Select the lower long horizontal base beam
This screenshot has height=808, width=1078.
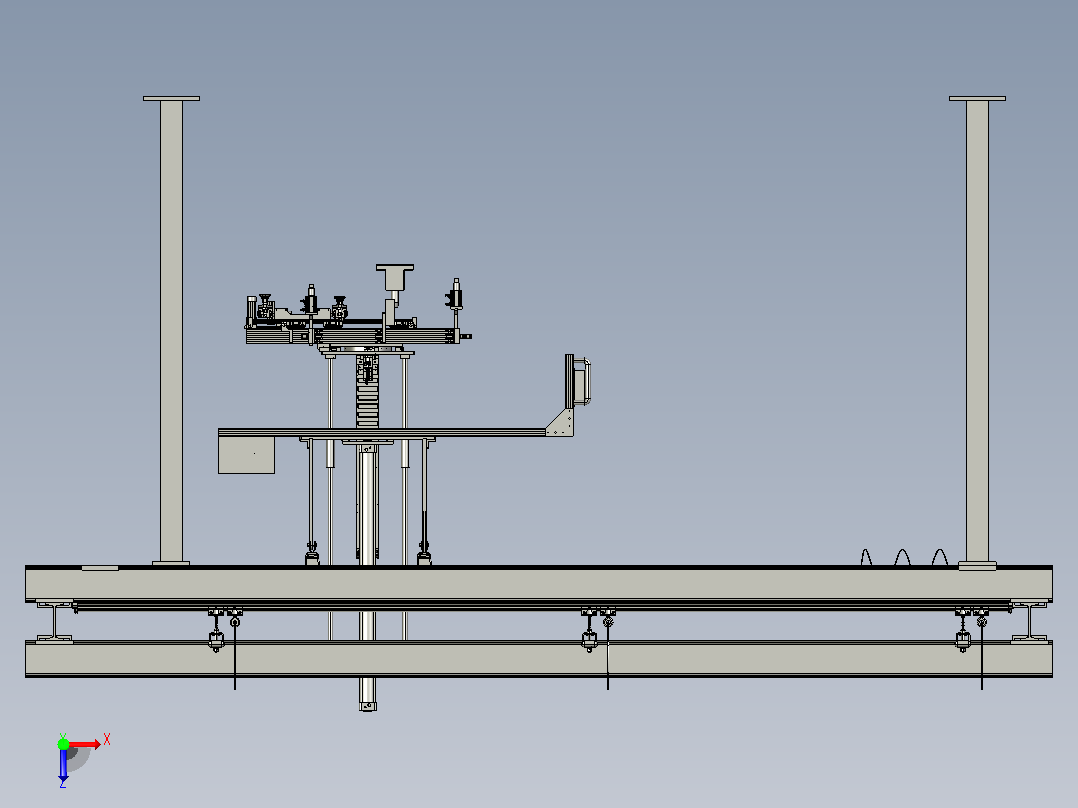pos(539,659)
